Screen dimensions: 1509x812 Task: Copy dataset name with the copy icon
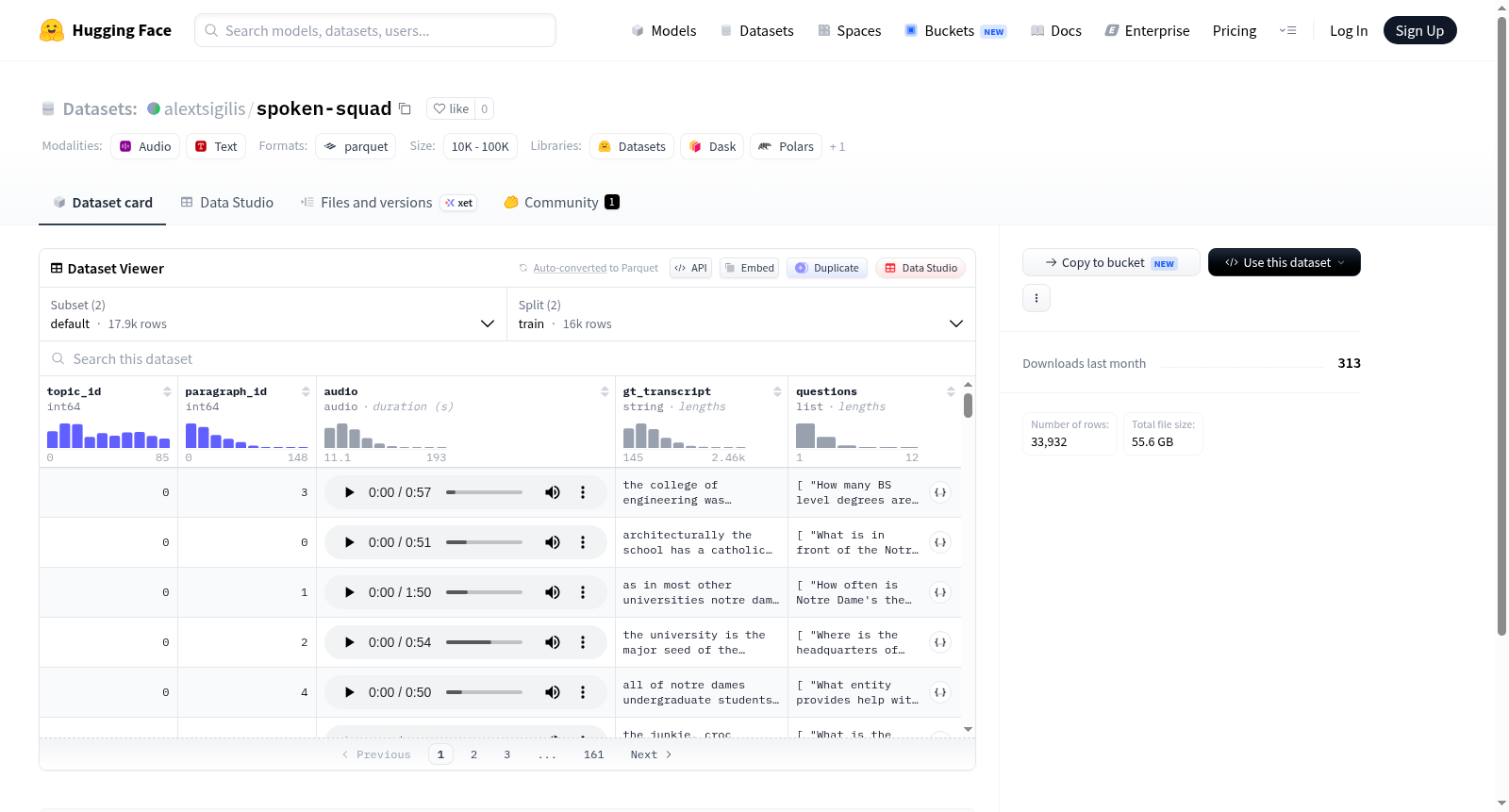[x=405, y=108]
